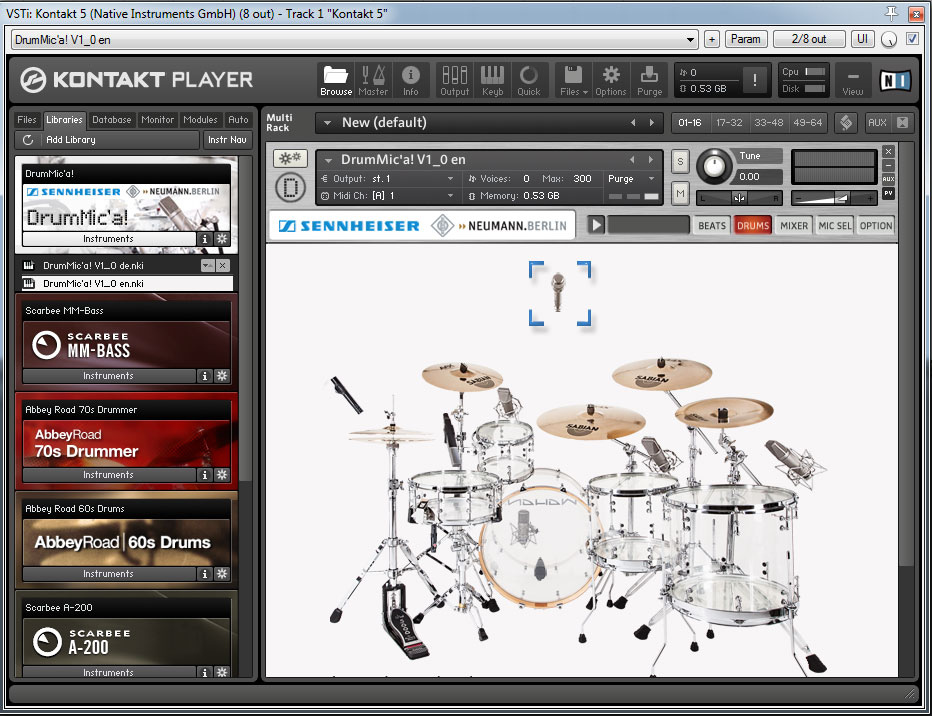Toggle the Browse folder icon

[x=336, y=80]
